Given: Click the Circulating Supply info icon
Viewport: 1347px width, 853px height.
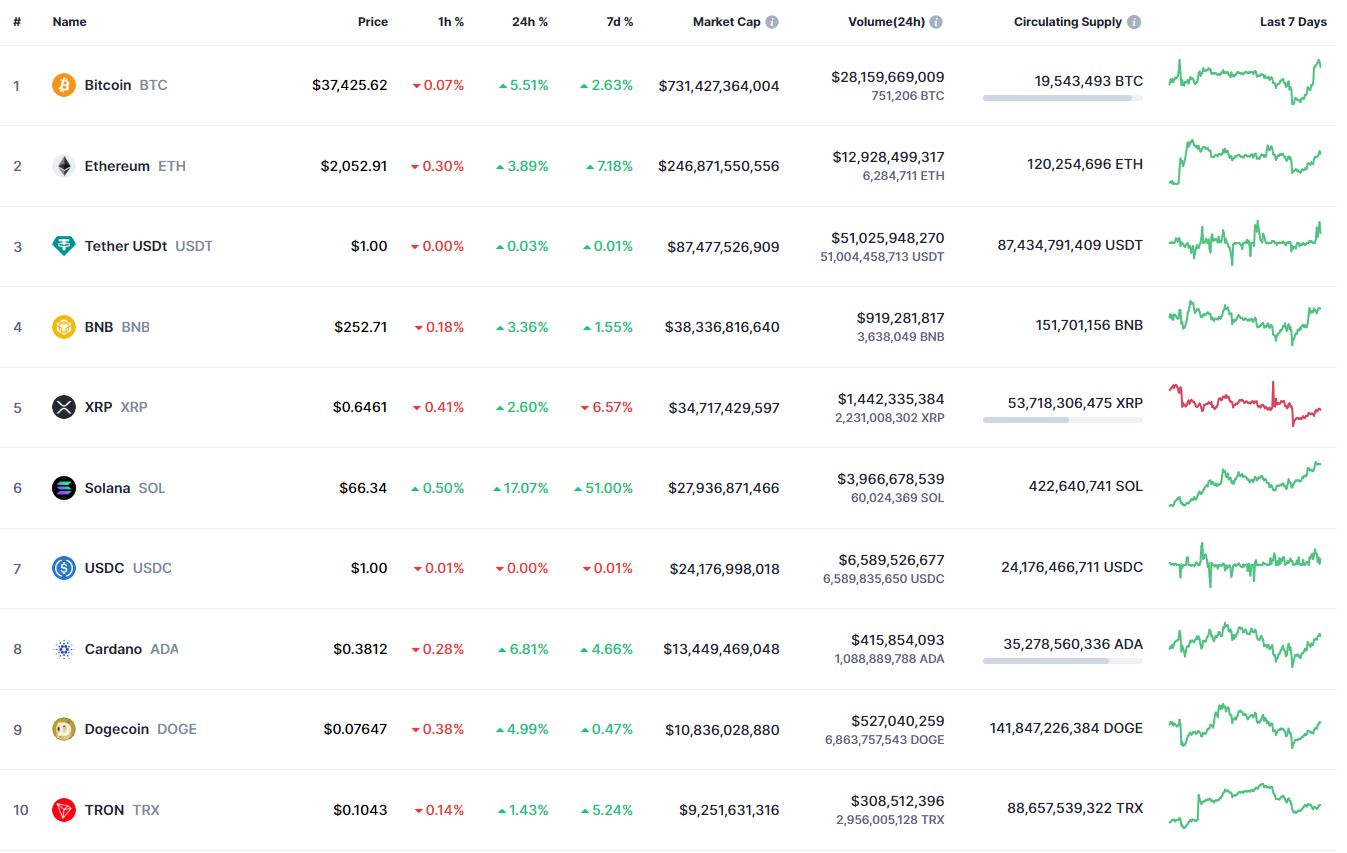Looking at the screenshot, I should pyautogui.click(x=1134, y=22).
